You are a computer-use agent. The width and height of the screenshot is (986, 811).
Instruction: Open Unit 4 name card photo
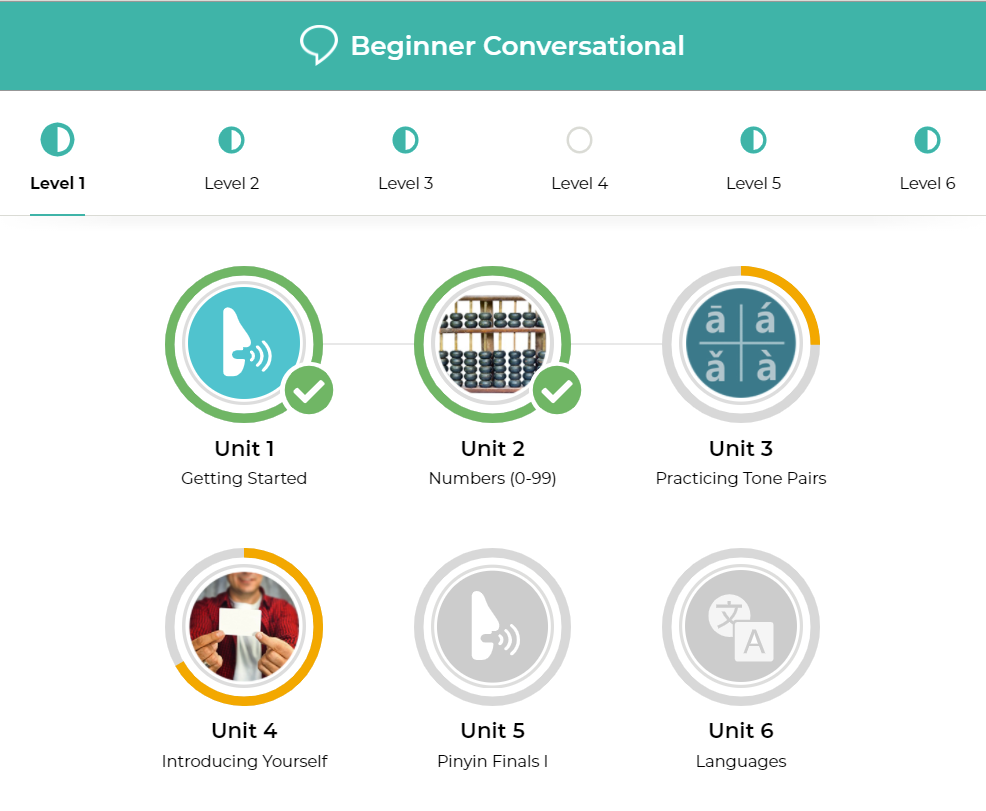coord(244,626)
